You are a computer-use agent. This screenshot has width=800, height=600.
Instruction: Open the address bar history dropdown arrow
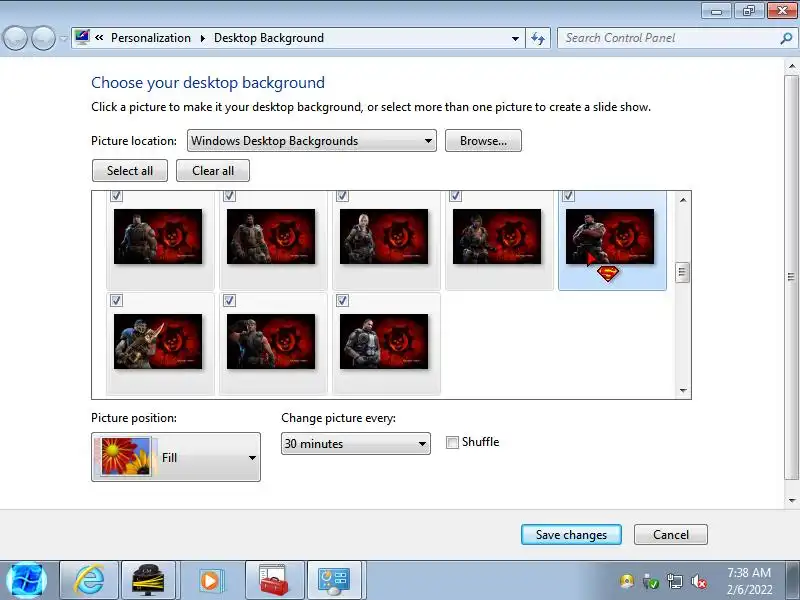[x=515, y=38]
